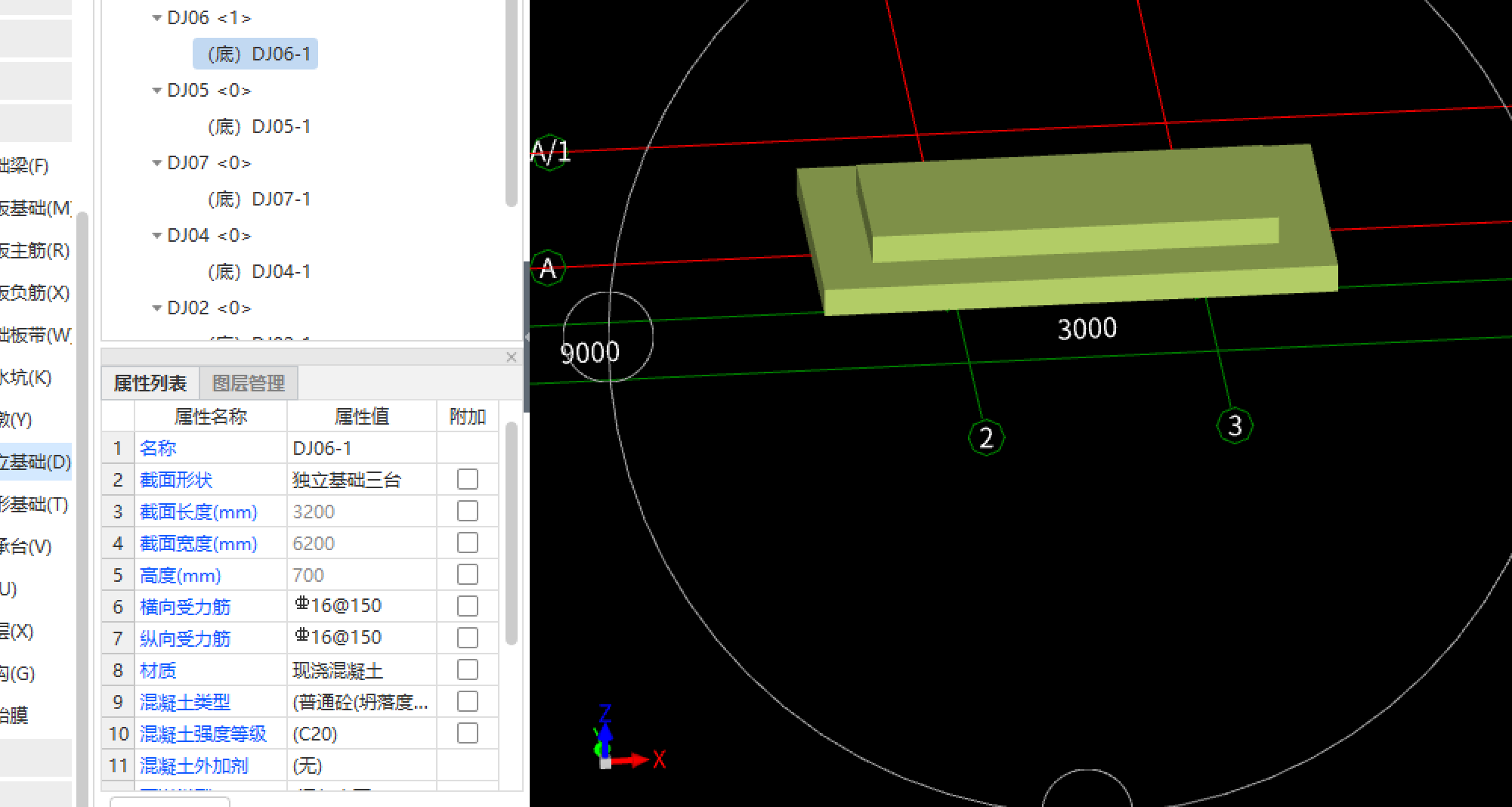Click the 纵向受力筋 property name
Viewport: 1512px width, 807px height.
185,638
